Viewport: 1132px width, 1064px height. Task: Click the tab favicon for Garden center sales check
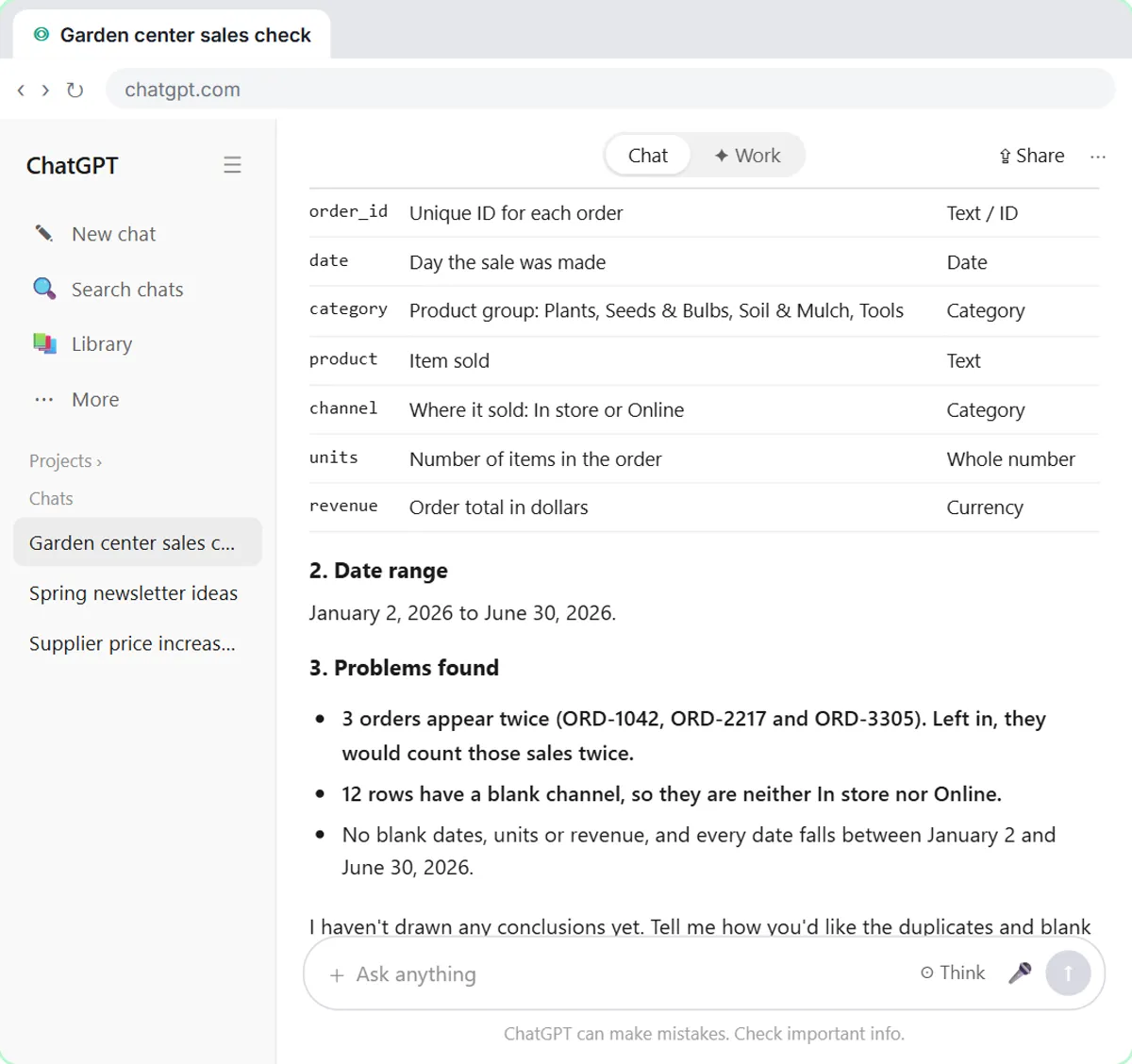click(41, 35)
